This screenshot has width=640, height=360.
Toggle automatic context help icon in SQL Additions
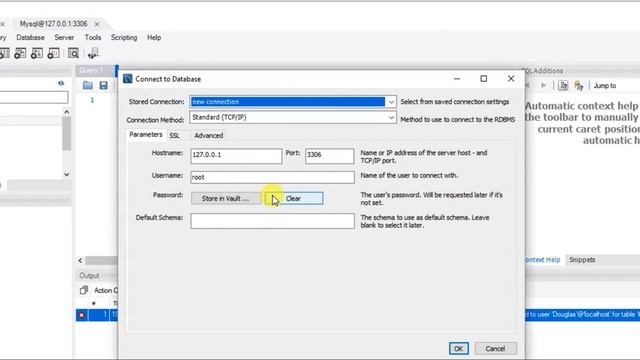(578, 85)
